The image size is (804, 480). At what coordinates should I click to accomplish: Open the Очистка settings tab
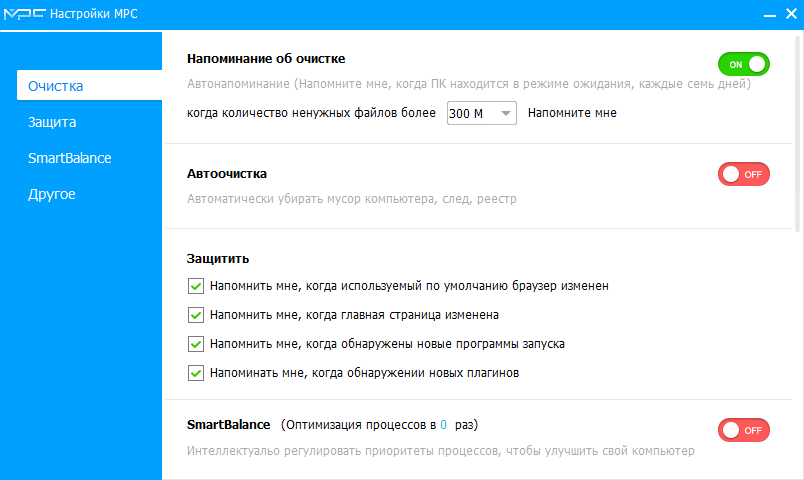click(x=89, y=86)
